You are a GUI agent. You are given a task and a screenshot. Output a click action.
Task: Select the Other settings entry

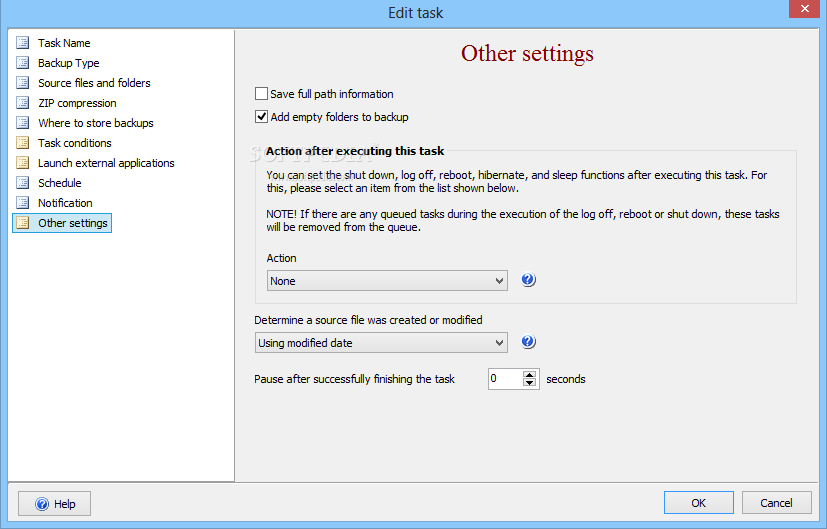tap(62, 223)
